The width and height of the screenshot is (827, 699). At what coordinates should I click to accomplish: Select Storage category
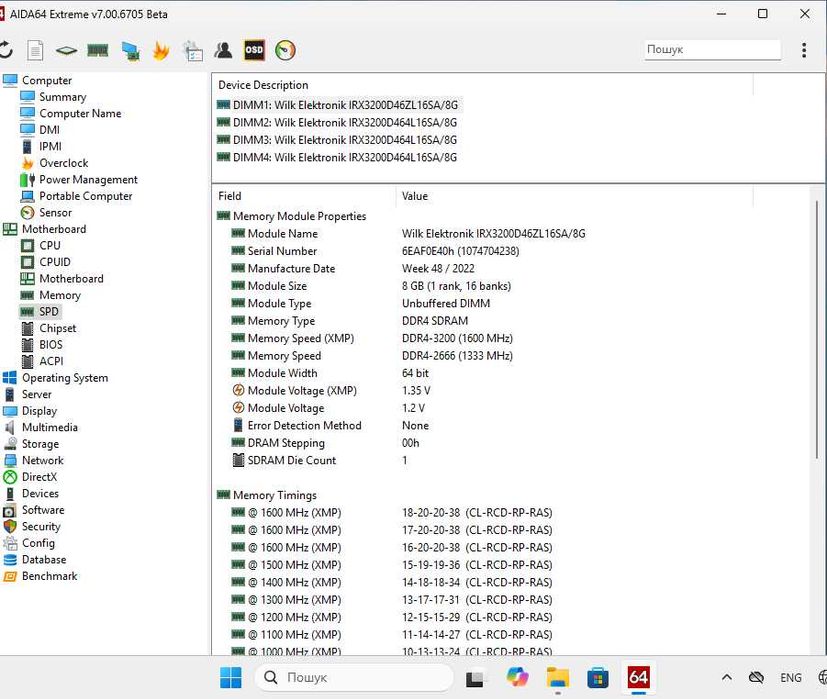coord(40,444)
